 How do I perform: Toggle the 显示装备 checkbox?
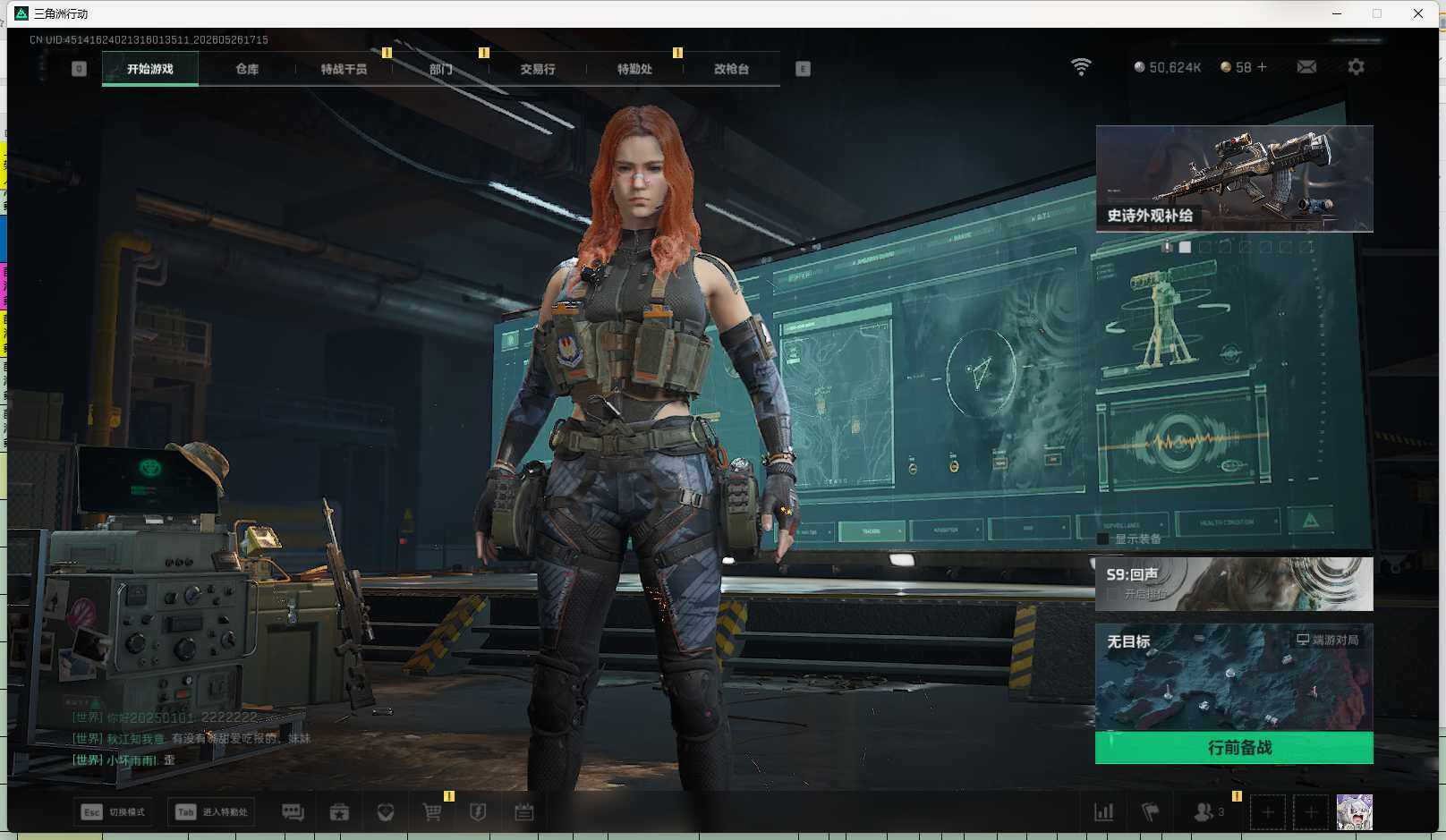coord(1103,539)
